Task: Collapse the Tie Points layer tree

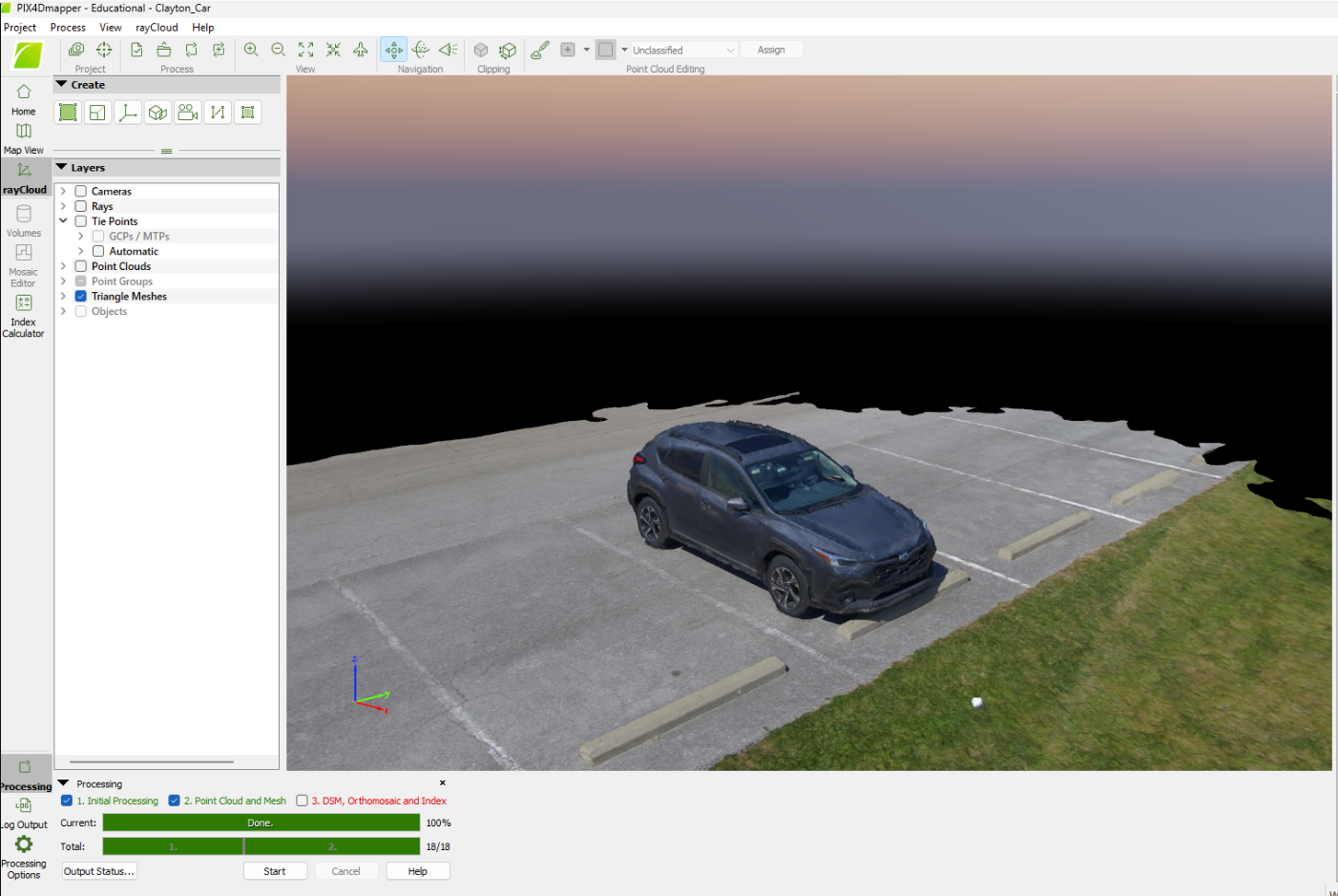Action: point(63,220)
